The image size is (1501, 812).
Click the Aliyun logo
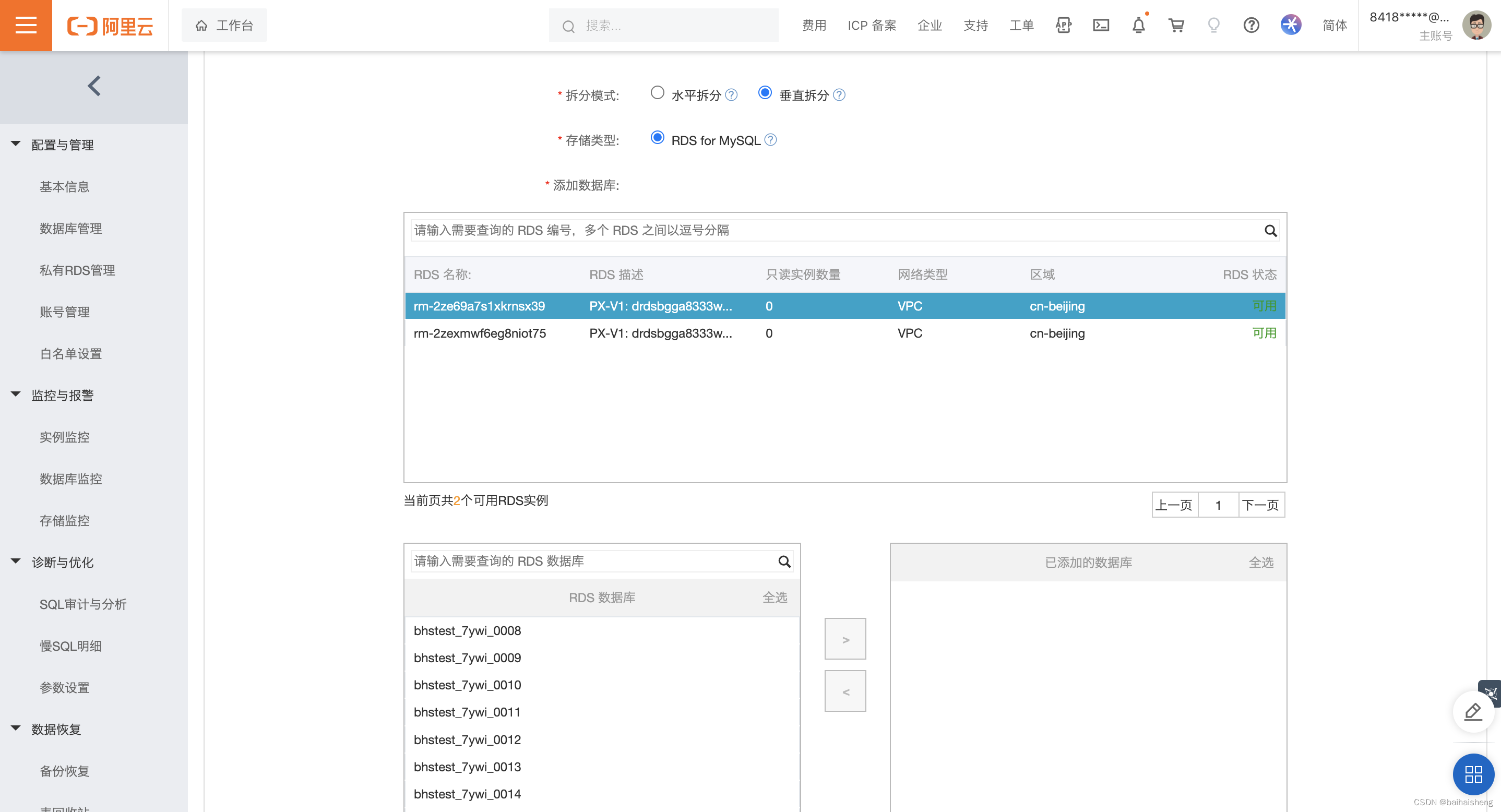(x=110, y=26)
